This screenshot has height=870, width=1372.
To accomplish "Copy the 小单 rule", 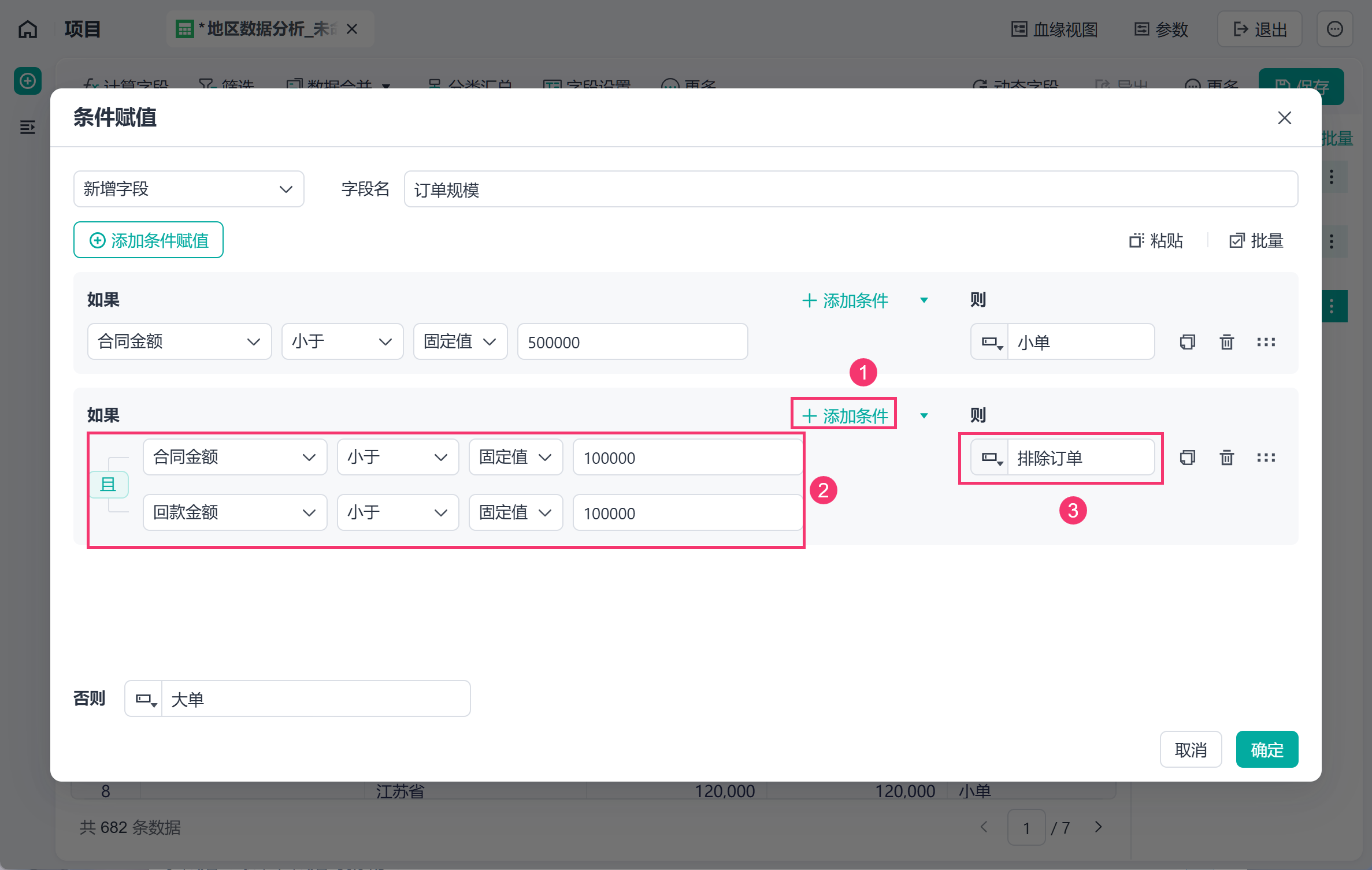I will point(1188,342).
